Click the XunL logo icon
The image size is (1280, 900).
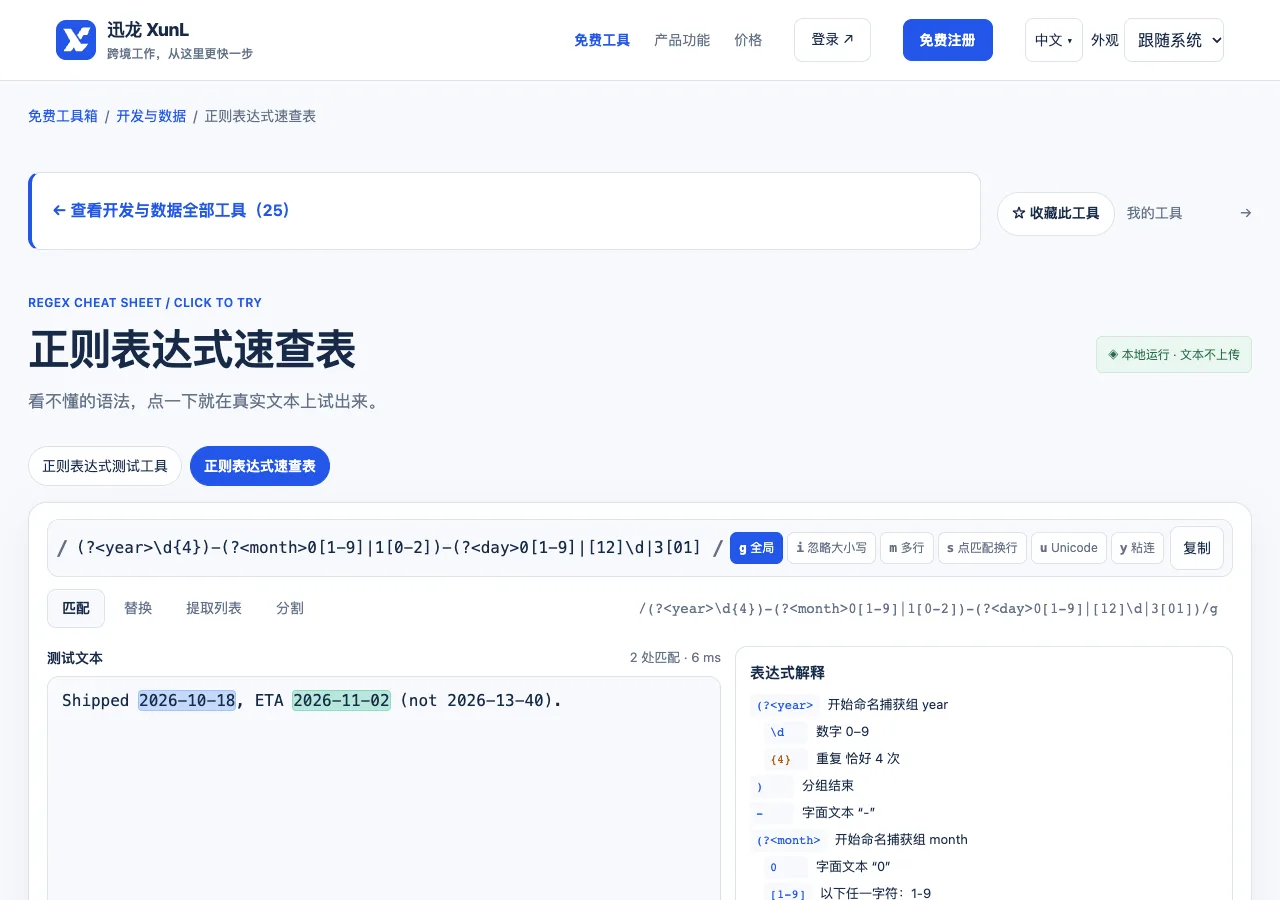coord(76,40)
